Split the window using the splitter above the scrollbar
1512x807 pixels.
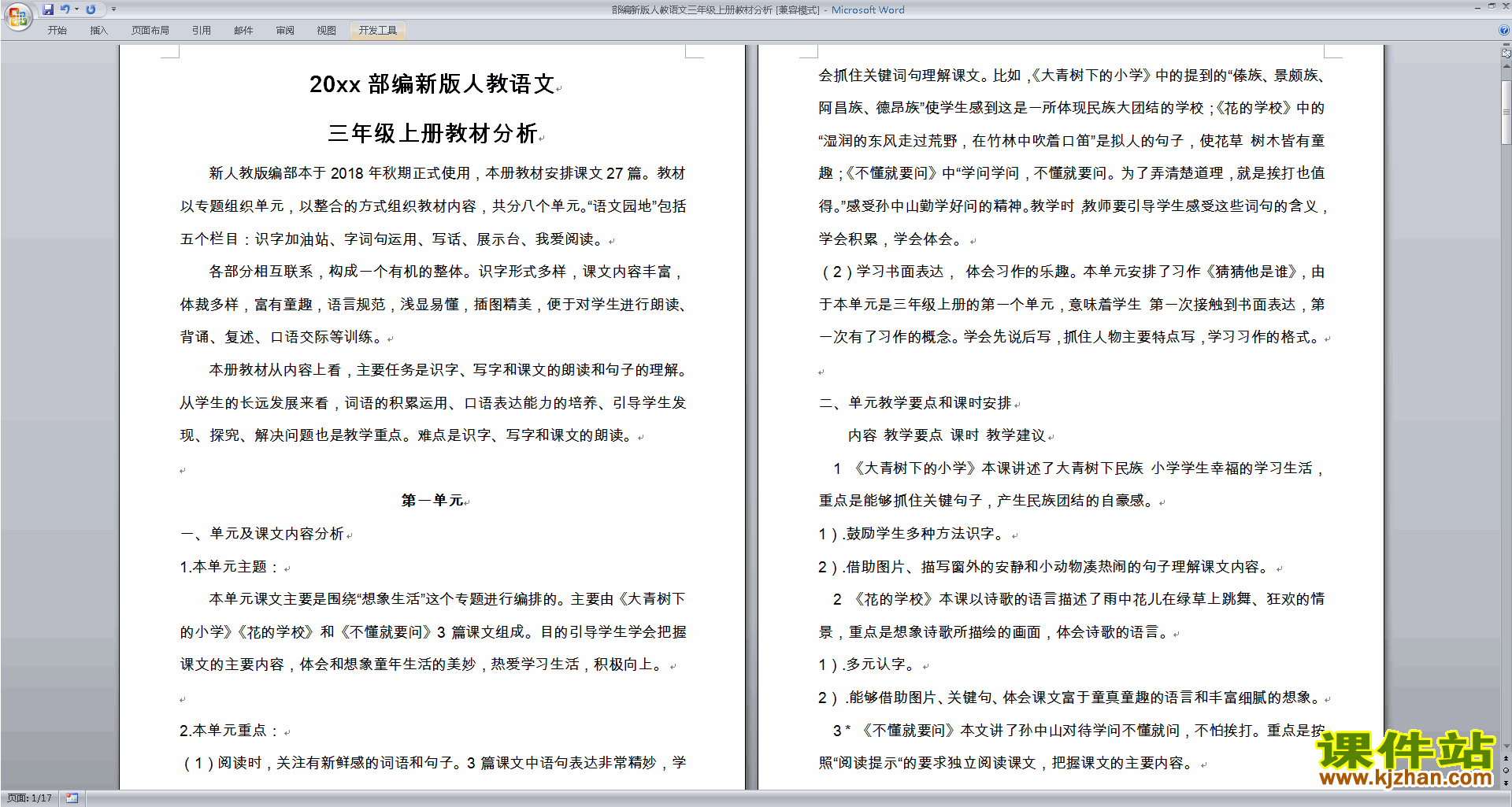point(1506,46)
